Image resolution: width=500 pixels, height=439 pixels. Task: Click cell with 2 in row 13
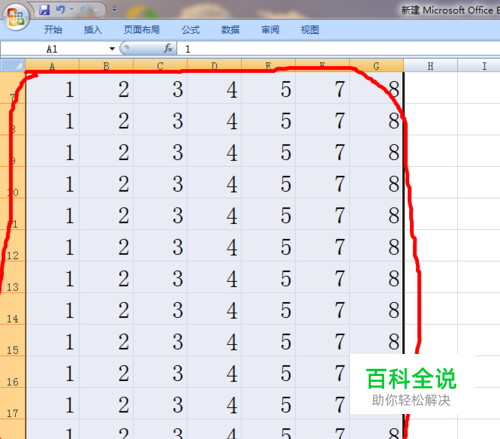(x=107, y=277)
